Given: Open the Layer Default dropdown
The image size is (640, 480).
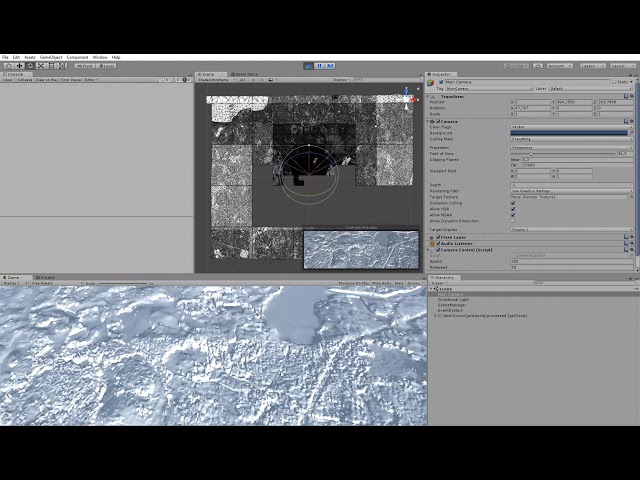Looking at the screenshot, I should pos(591,89).
